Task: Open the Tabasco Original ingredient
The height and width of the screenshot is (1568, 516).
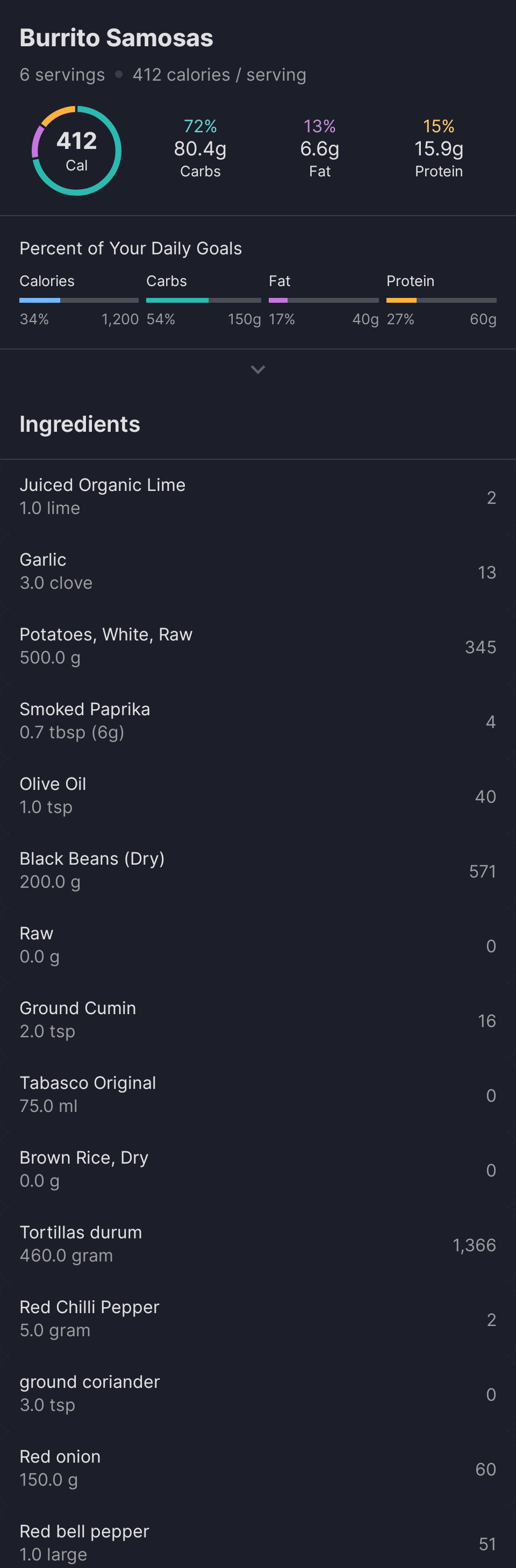Action: click(x=258, y=1095)
